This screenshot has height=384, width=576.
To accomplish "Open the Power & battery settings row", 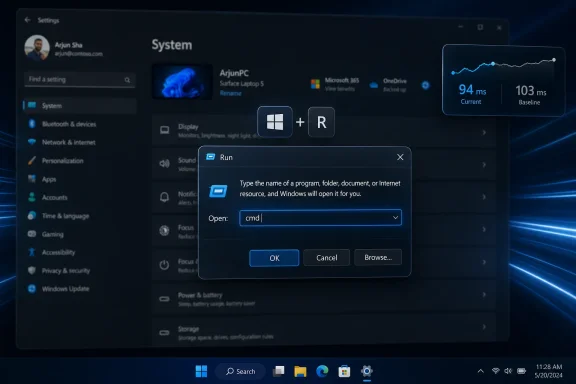I will pyautogui.click(x=324, y=298).
